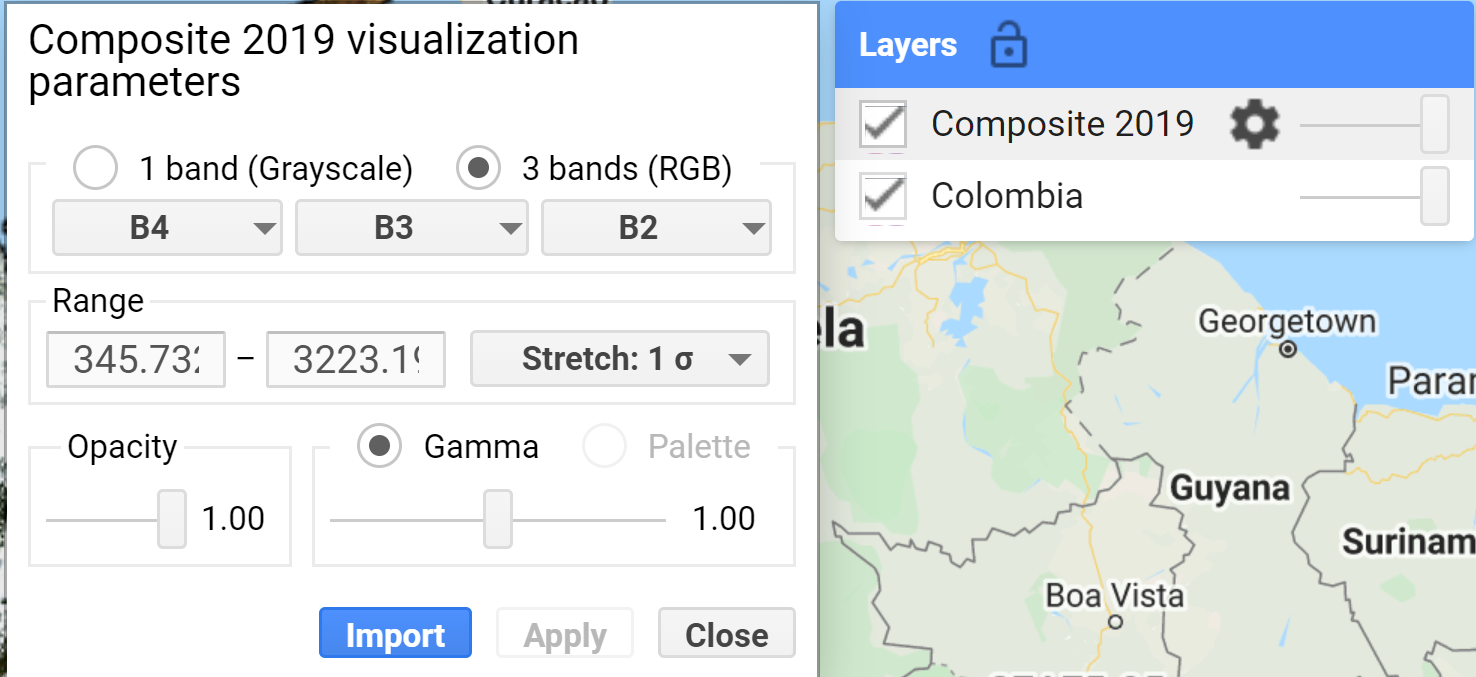
Task: Click the Opacity slider handle
Action: (x=172, y=519)
